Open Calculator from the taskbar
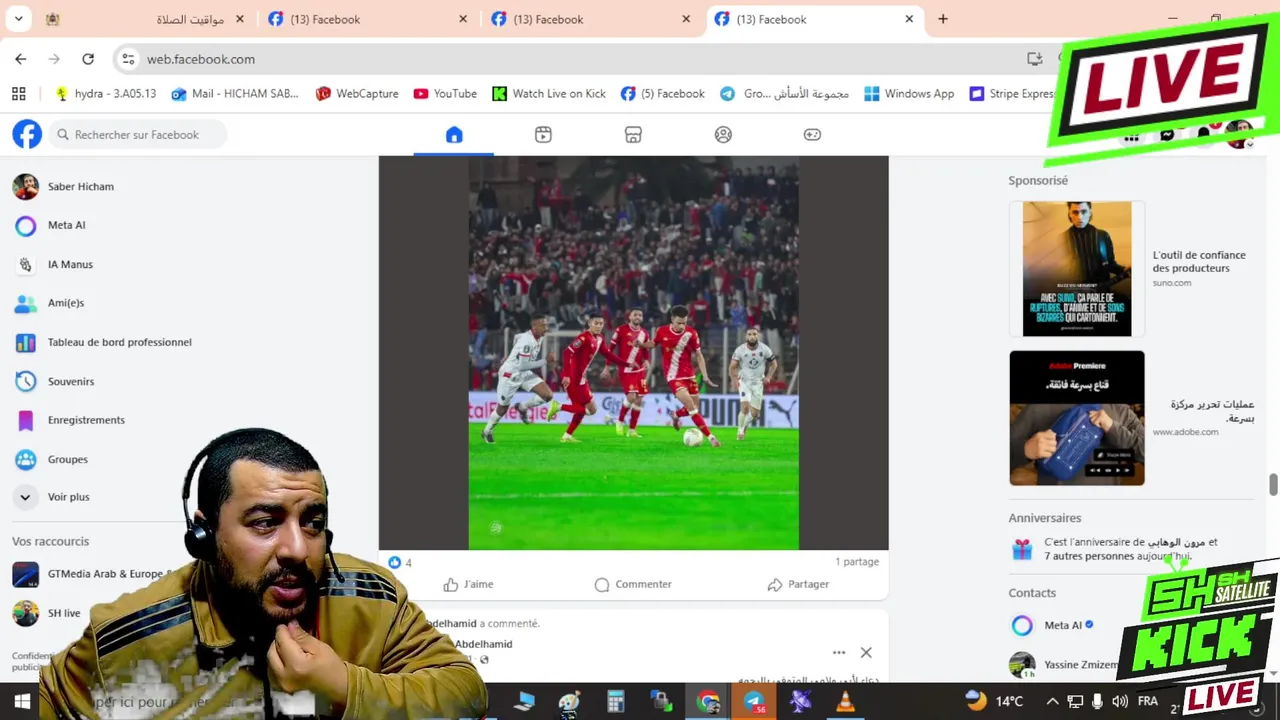 (x=615, y=702)
